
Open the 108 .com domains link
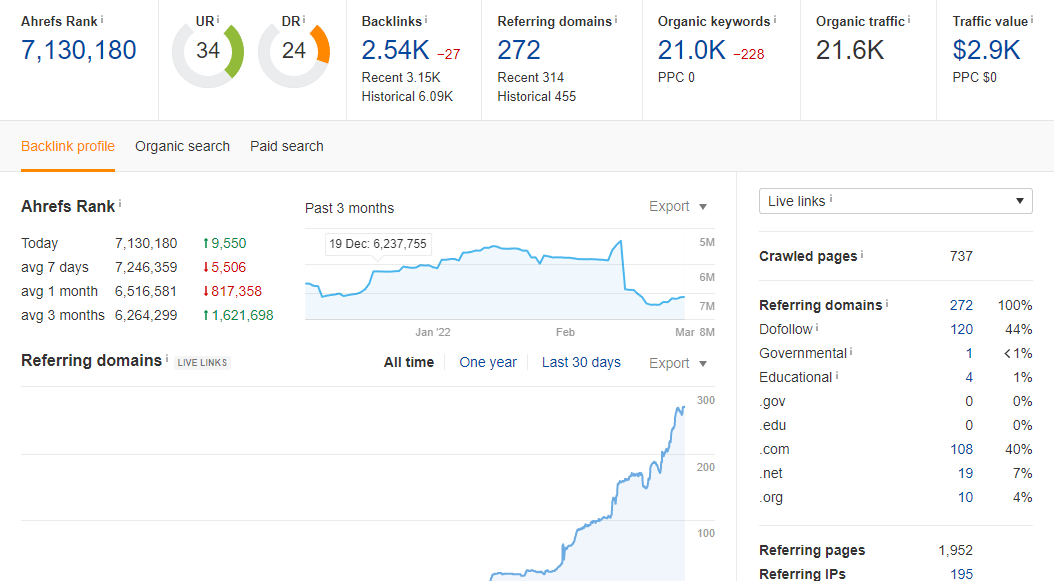pyautogui.click(x=961, y=449)
